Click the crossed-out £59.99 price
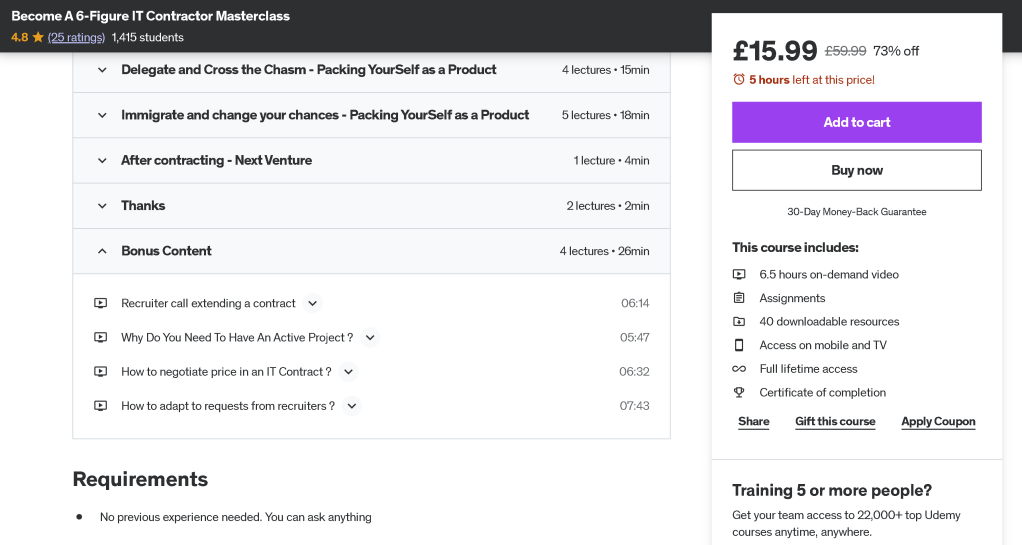Viewport: 1022px width, 545px height. 845,51
